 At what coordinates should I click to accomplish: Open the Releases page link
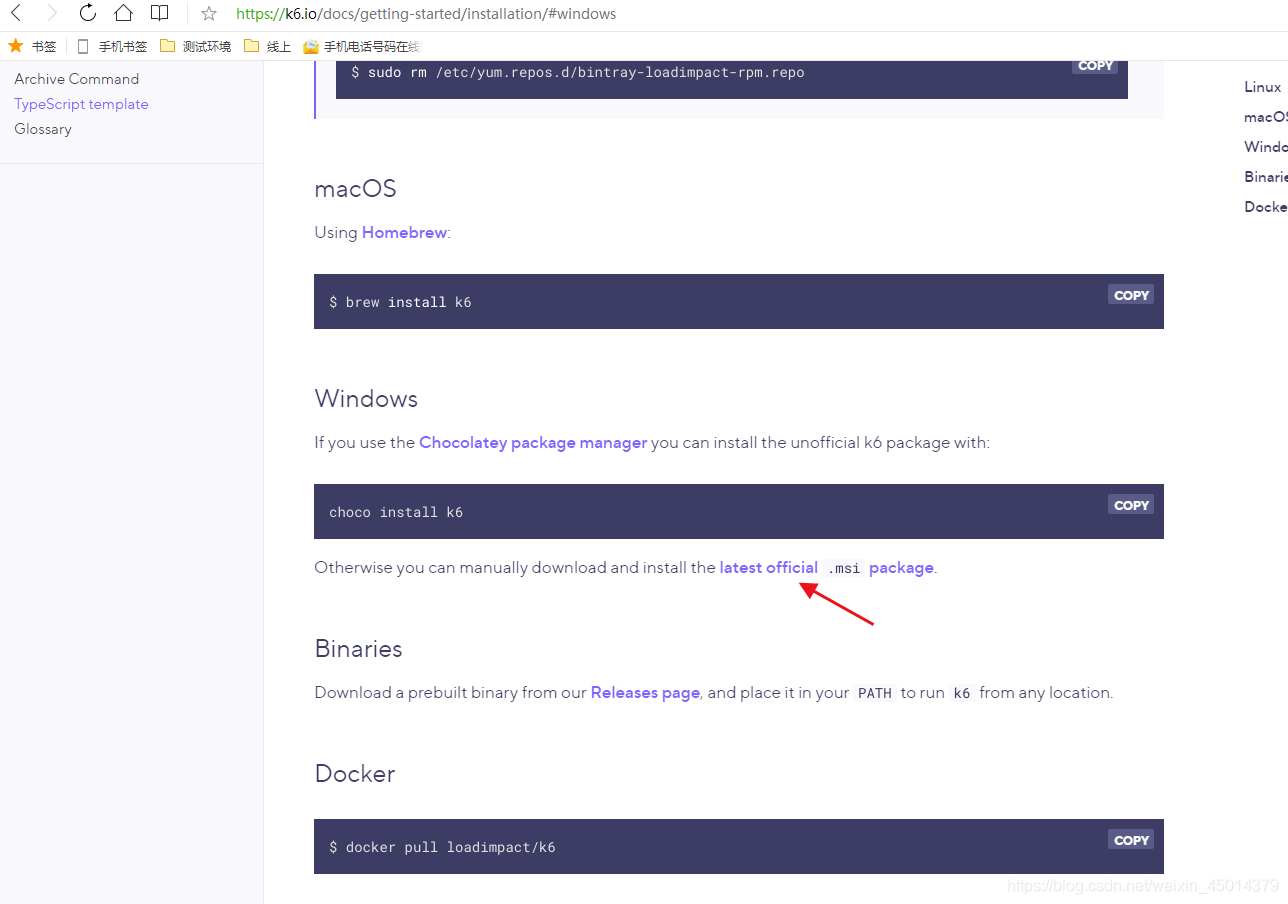tap(645, 692)
